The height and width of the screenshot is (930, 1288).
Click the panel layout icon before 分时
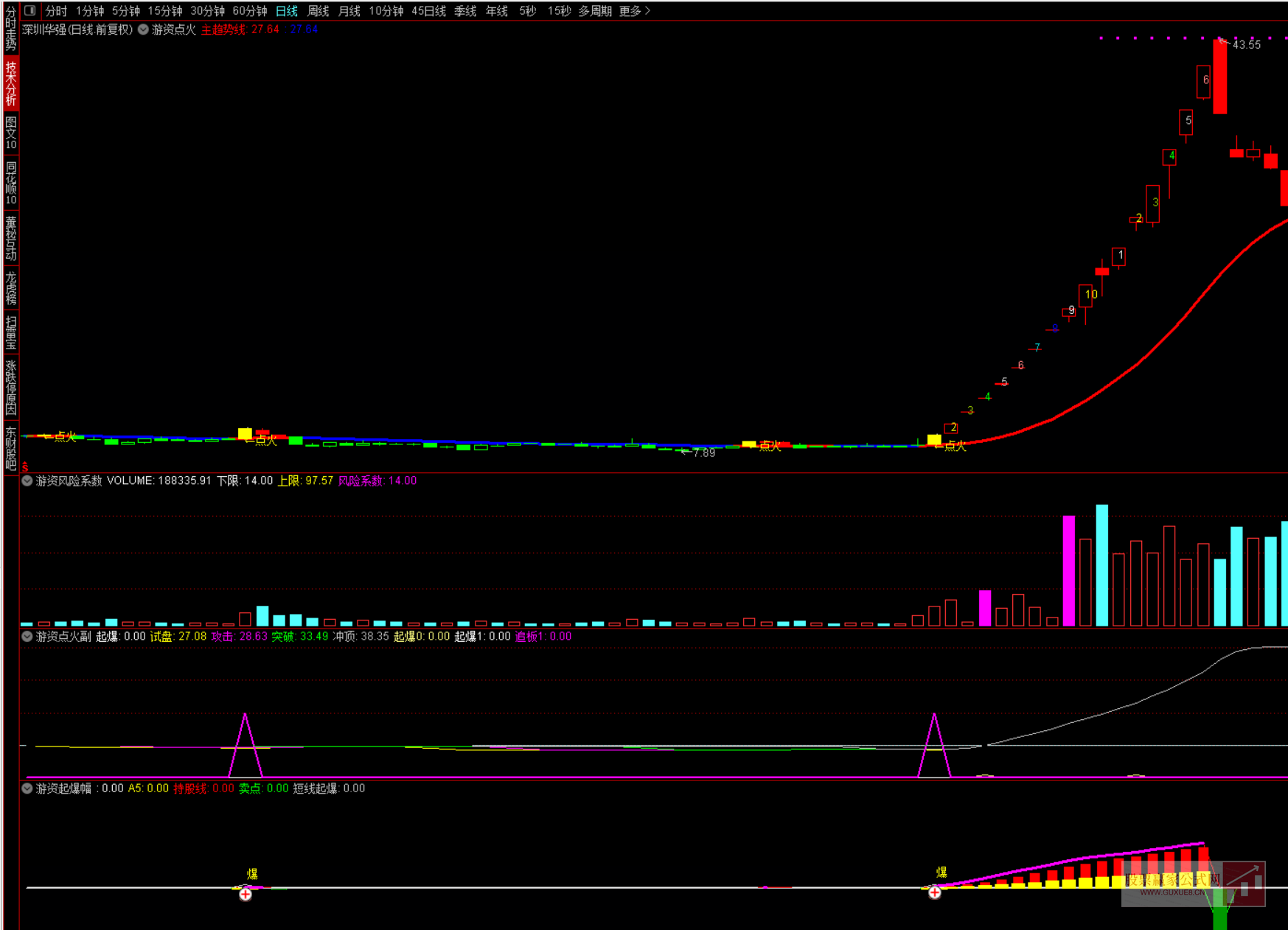pos(30,11)
